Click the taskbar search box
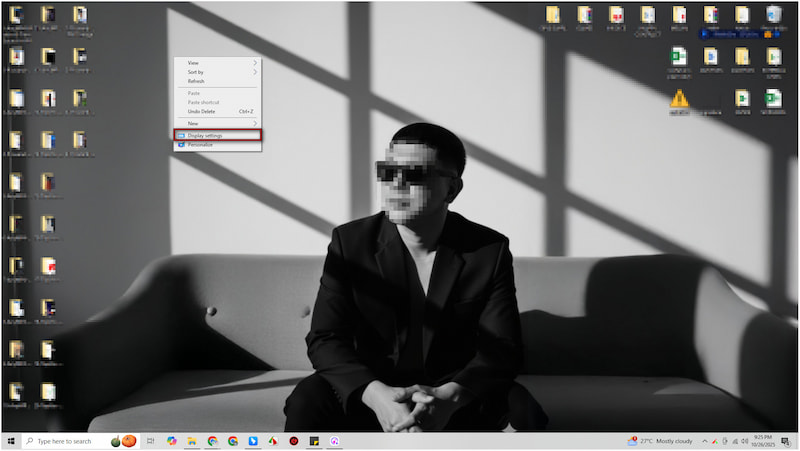This screenshot has height=451, width=800. click(65, 441)
